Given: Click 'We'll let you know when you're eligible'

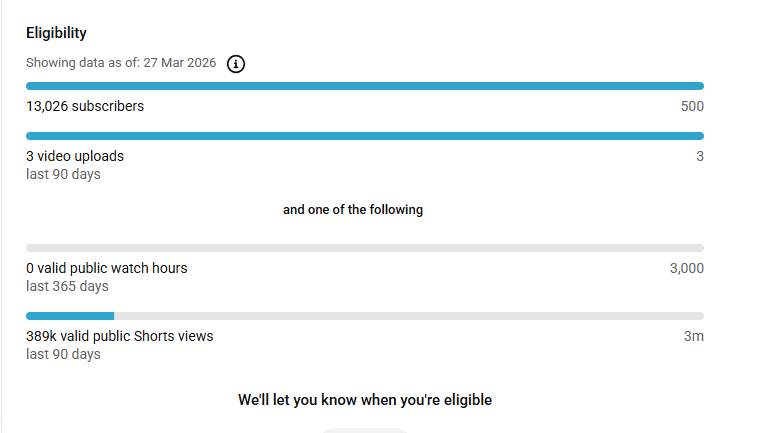Looking at the screenshot, I should point(365,400).
